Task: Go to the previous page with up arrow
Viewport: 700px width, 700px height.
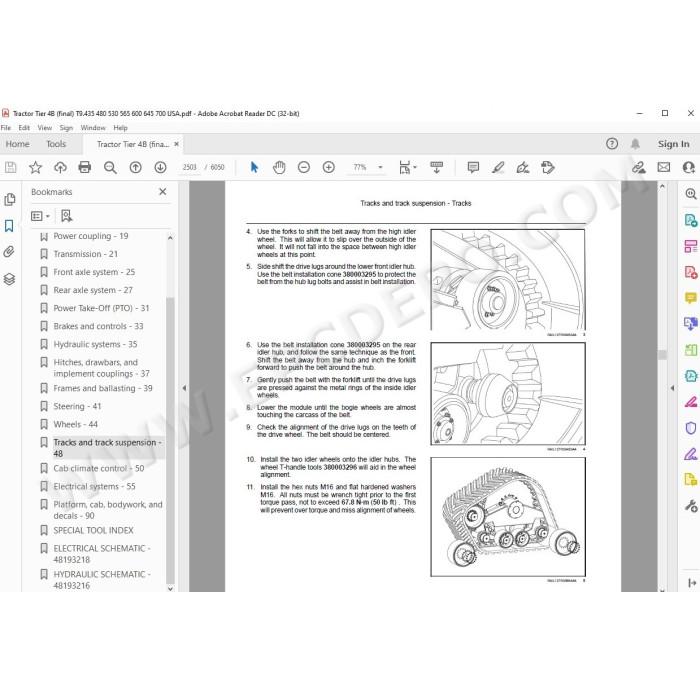Action: click(x=135, y=167)
